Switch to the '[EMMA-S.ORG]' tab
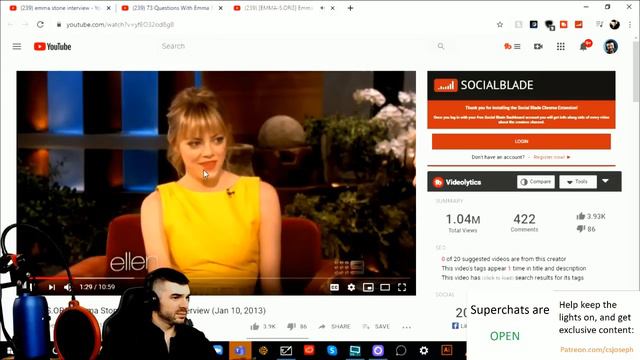640x360 pixels. coord(284,8)
